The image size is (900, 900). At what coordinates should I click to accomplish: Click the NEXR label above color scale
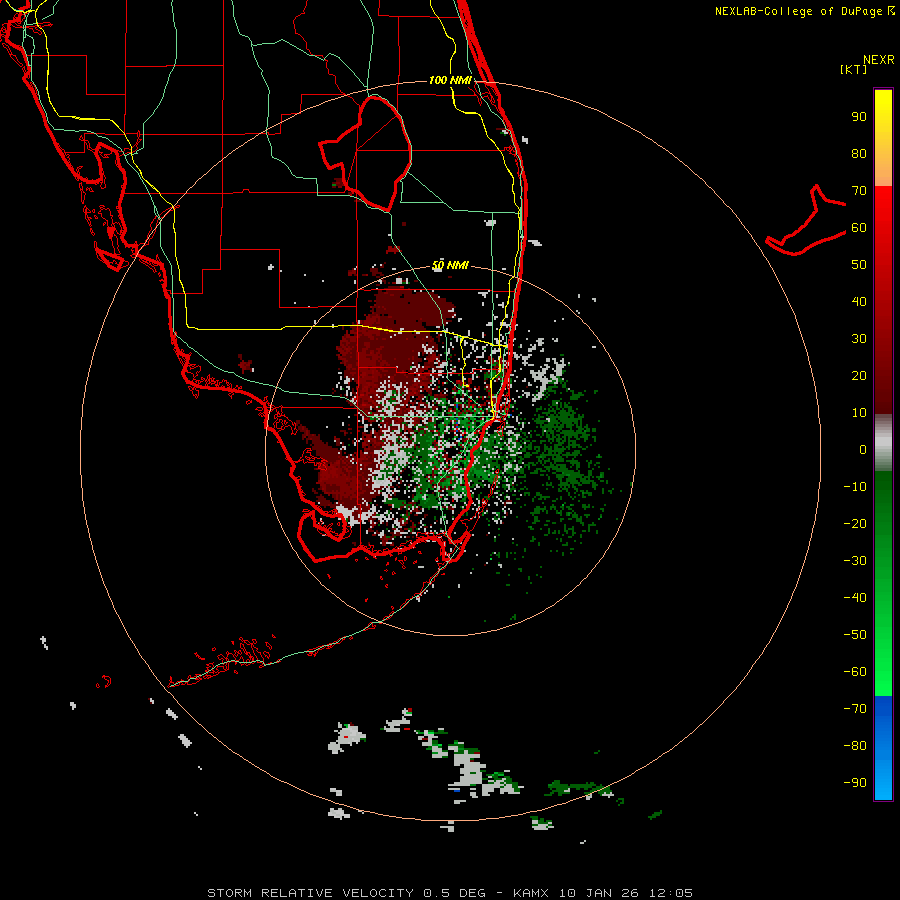[878, 60]
